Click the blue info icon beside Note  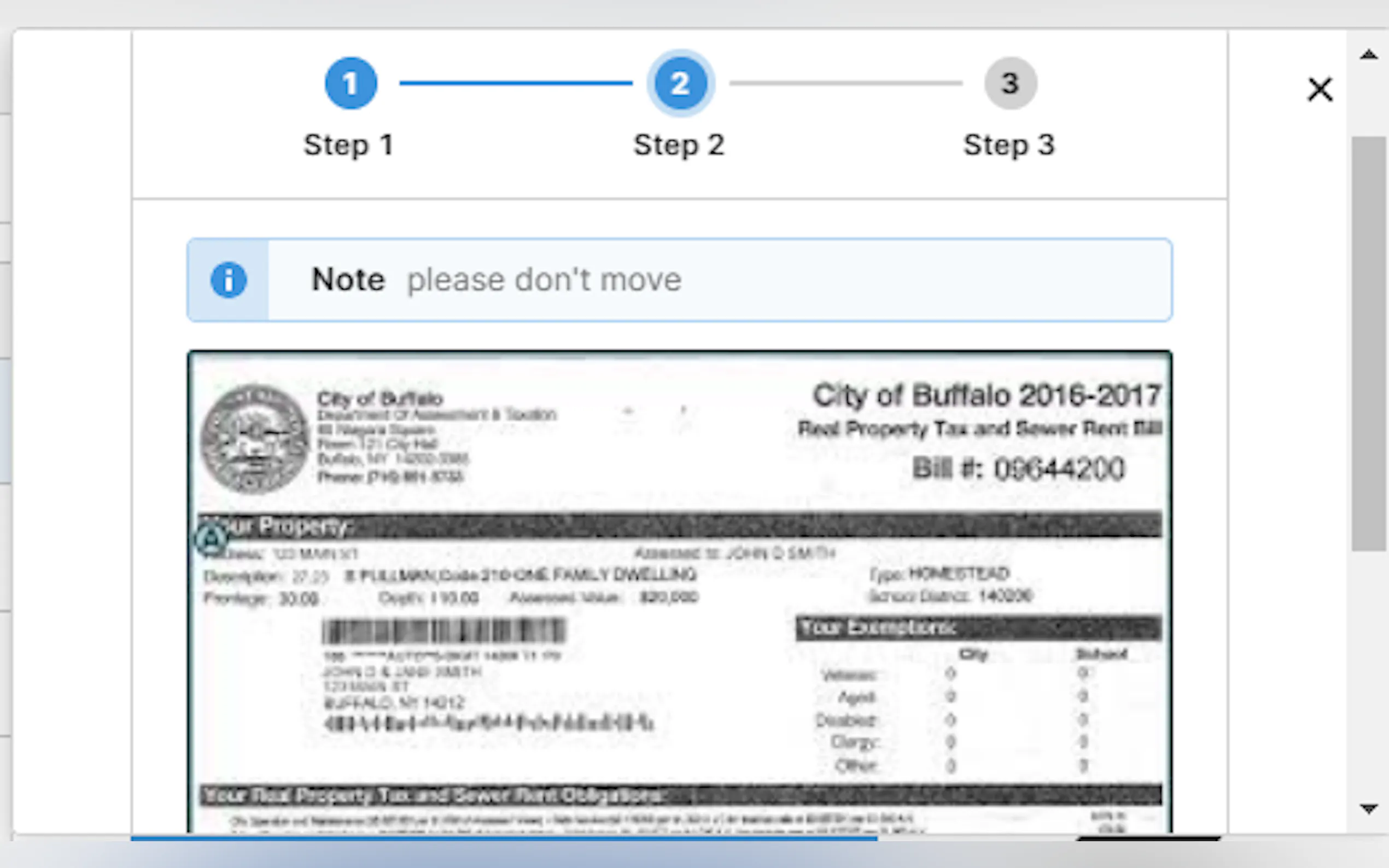(x=229, y=280)
